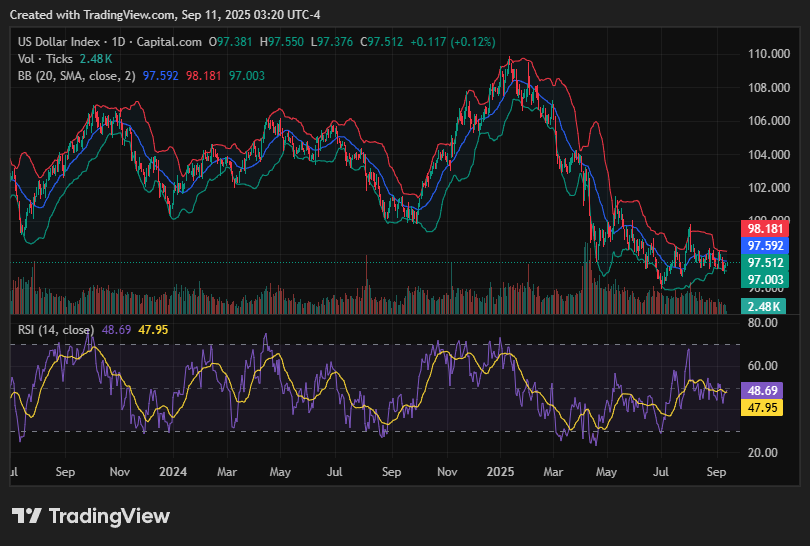Viewport: 810px width, 546px height.
Task: Click the 'Vol · Ticks' indicator label
Action: click(45, 59)
